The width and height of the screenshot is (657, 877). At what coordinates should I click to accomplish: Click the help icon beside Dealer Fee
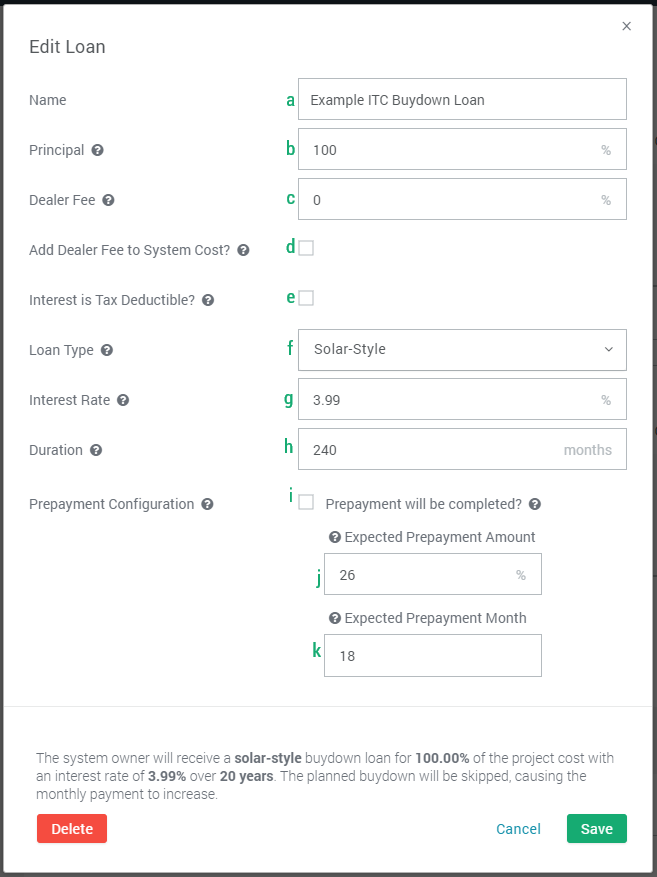[109, 200]
